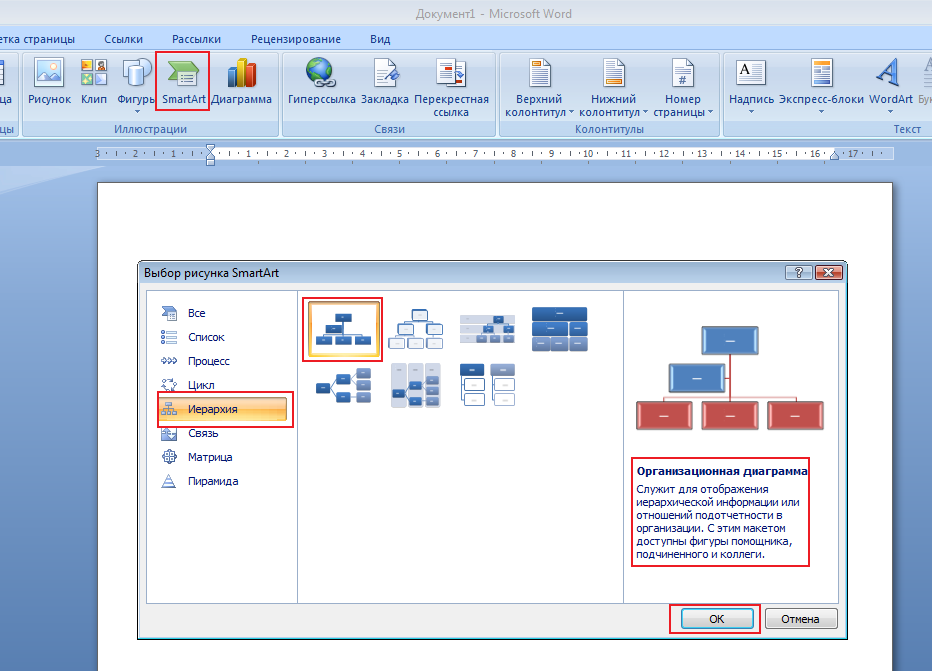Viewport: 932px width, 671px height.
Task: Choose the Цикл category
Action: pos(222,385)
